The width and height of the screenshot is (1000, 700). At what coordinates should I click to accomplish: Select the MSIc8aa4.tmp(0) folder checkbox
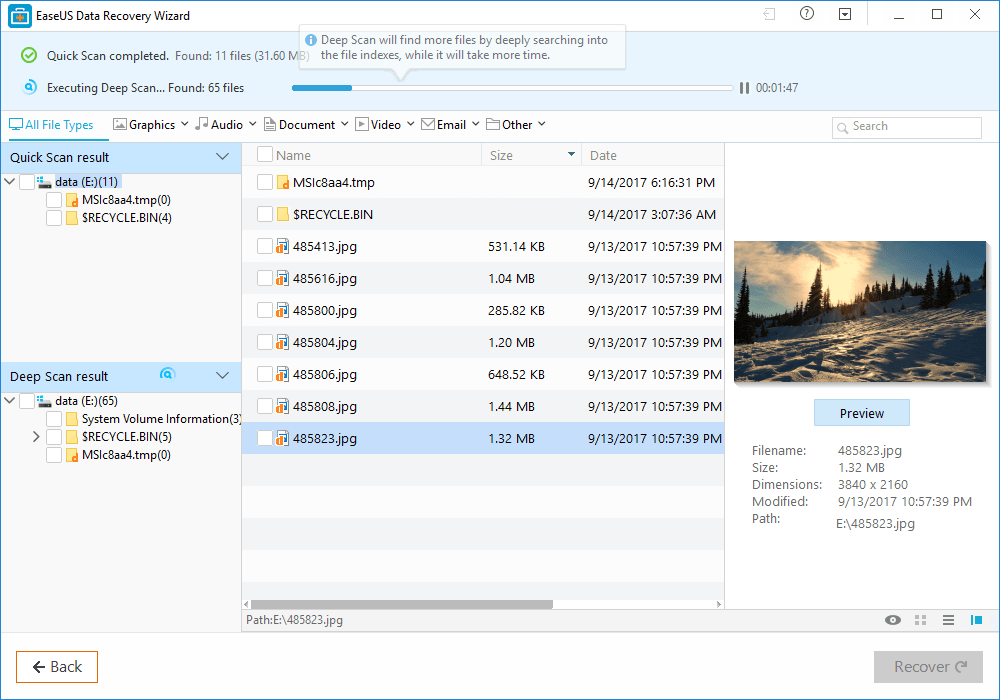[55, 200]
